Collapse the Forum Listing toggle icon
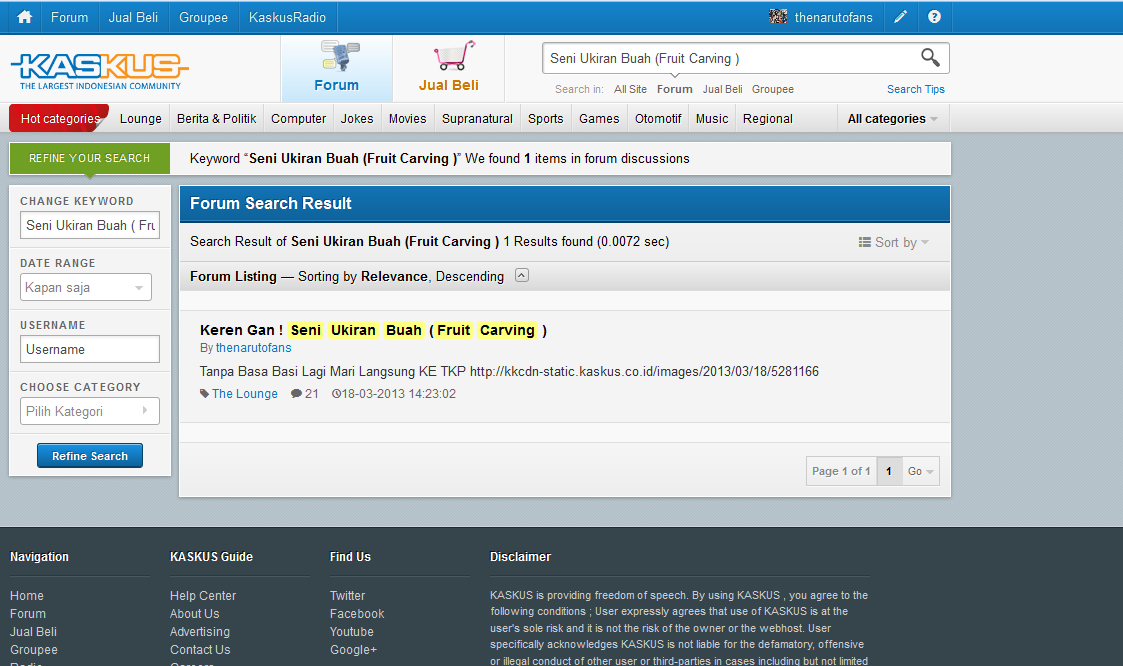Viewport: 1123px width, 666px height. (522, 275)
